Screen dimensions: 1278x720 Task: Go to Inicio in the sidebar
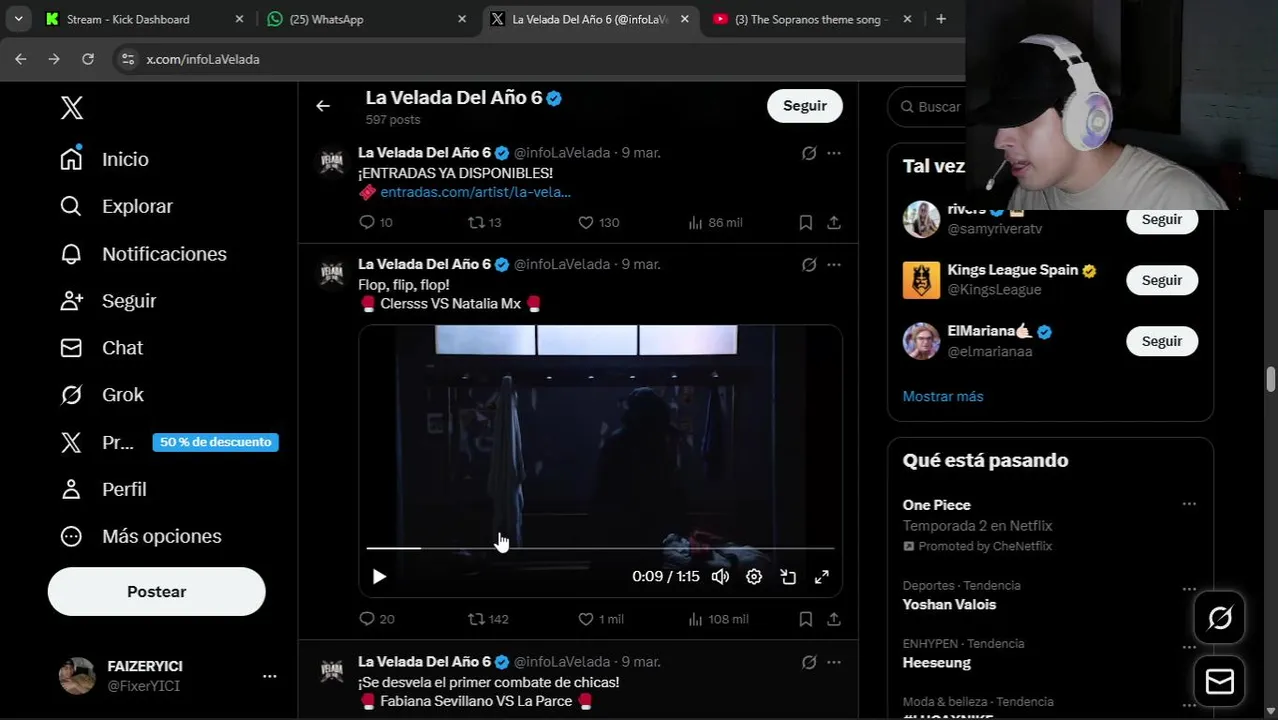104,159
